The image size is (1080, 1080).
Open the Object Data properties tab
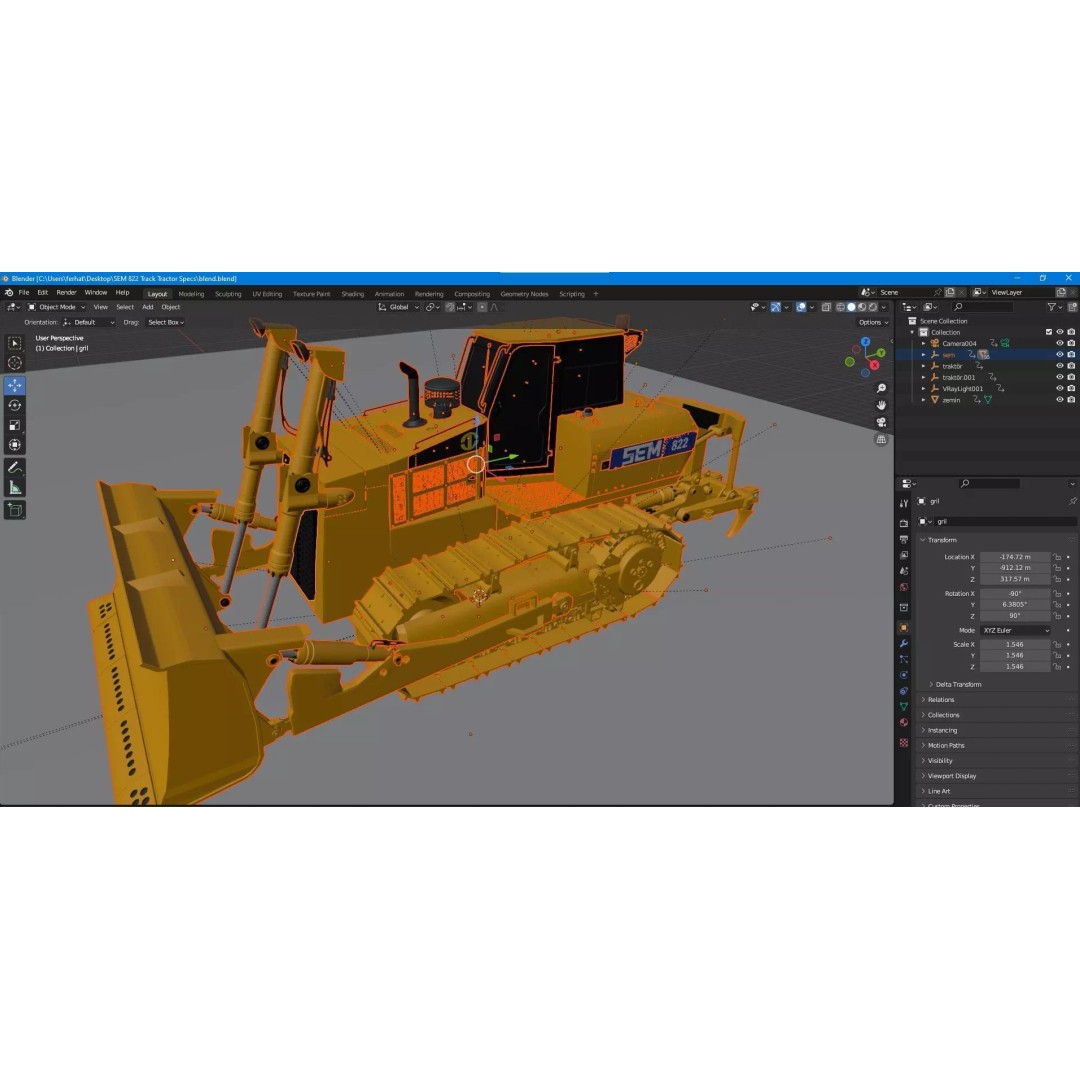click(x=904, y=707)
